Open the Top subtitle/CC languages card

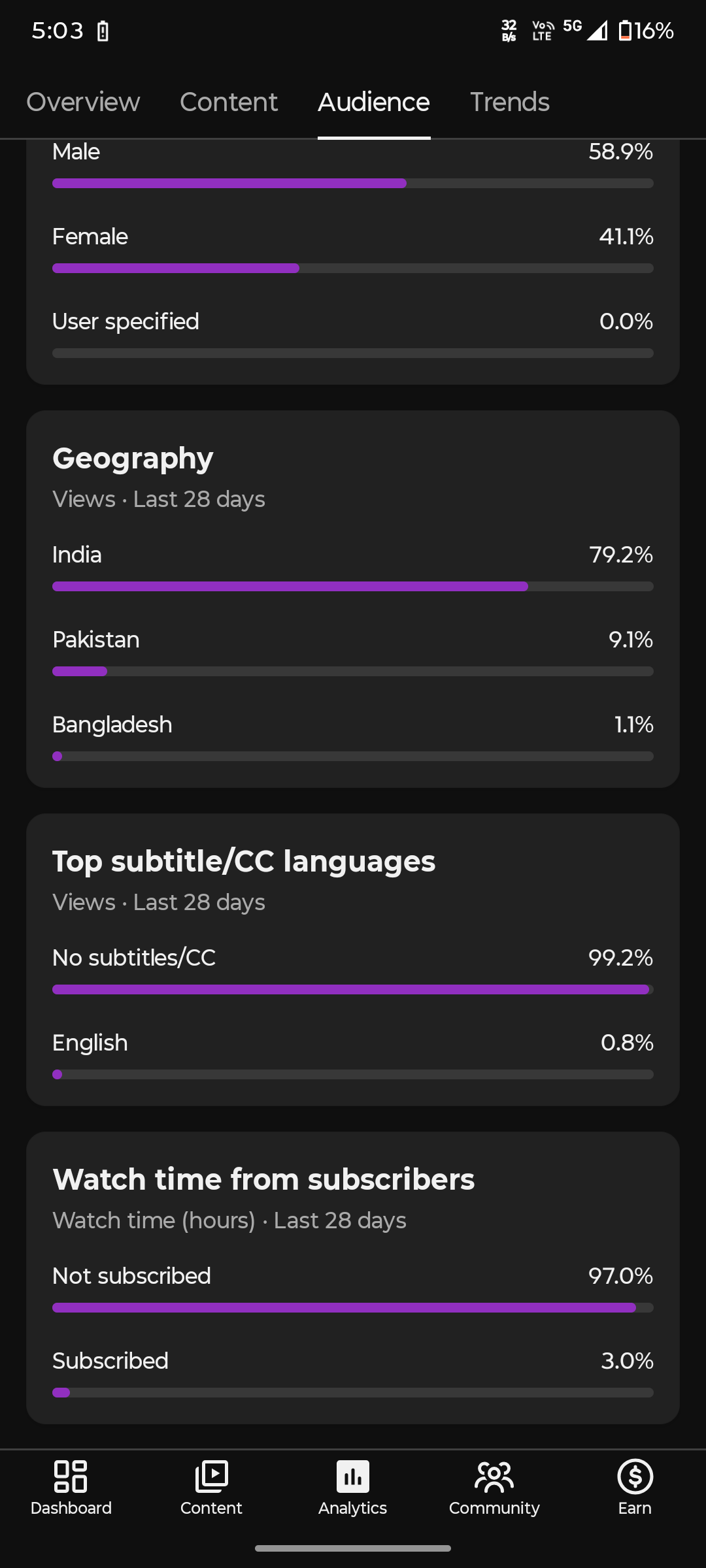coord(353,959)
